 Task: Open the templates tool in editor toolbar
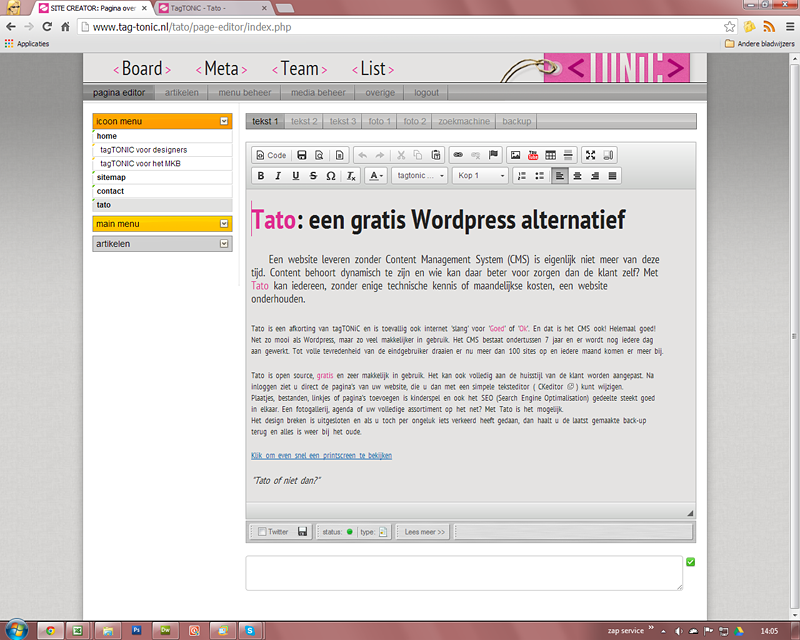coord(339,155)
